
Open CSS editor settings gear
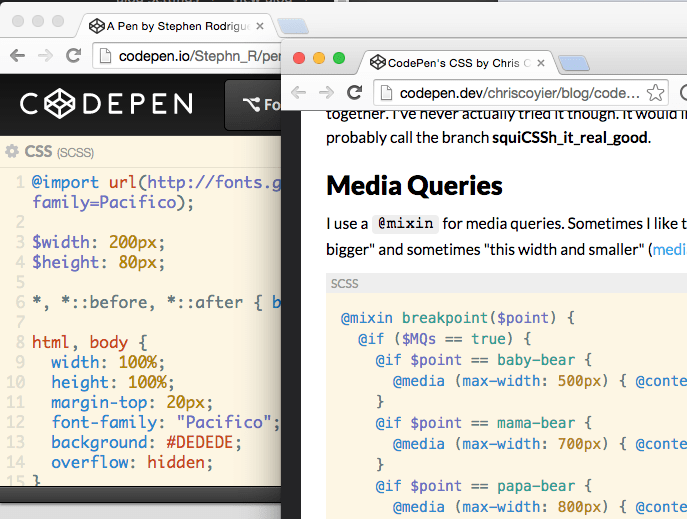tap(12, 152)
